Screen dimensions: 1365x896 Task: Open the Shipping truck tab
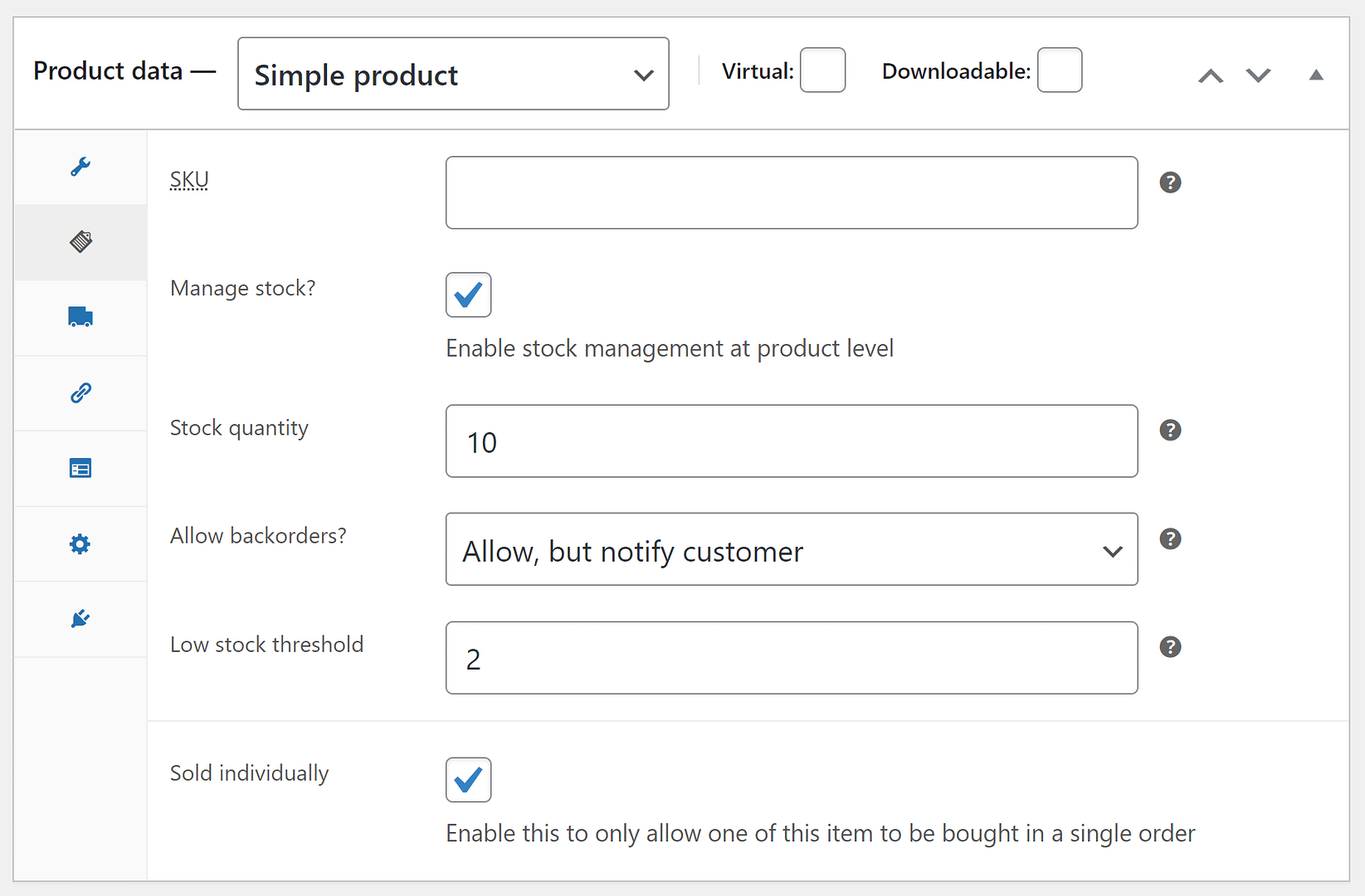(x=80, y=318)
